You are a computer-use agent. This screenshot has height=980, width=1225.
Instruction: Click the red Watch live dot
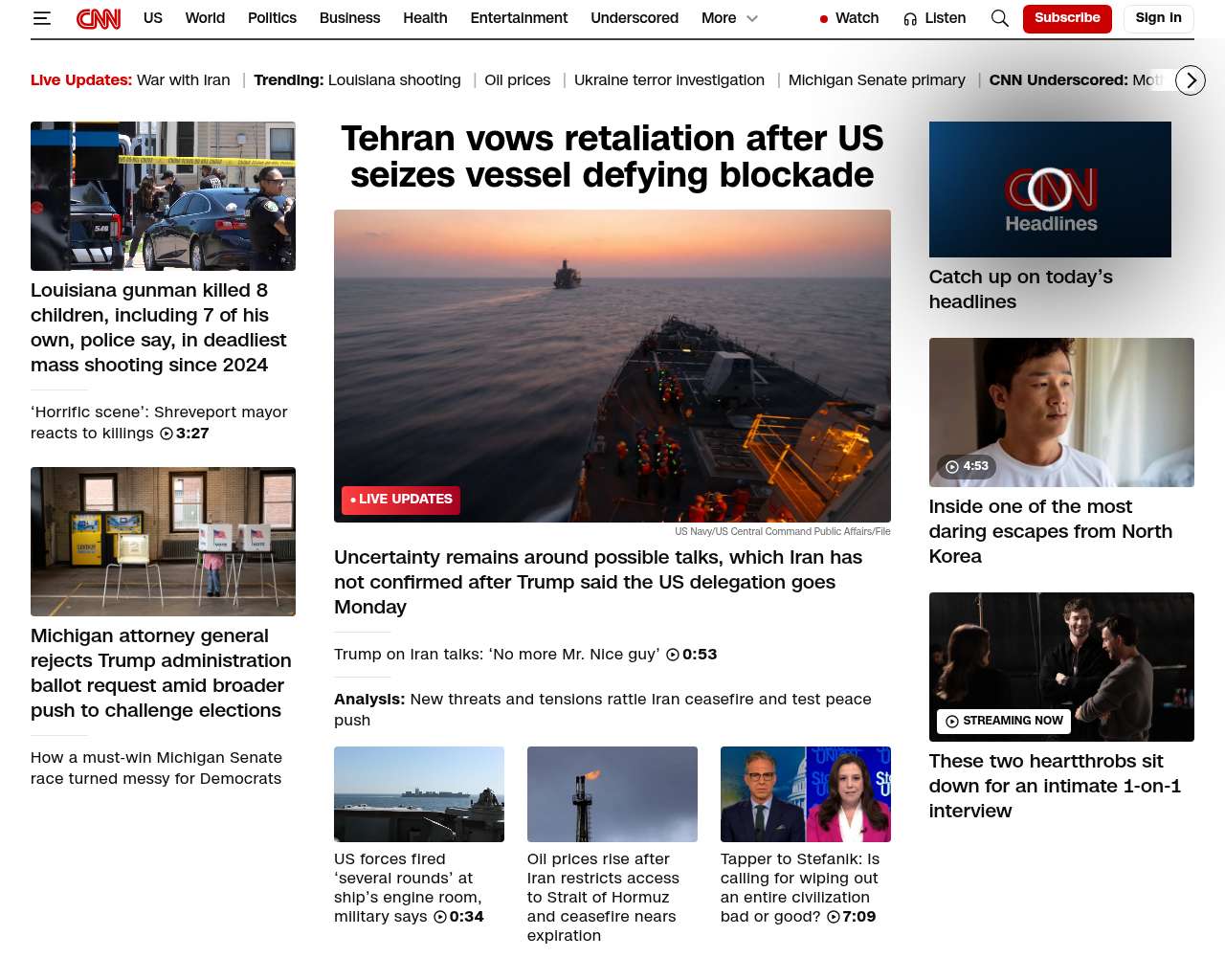pyautogui.click(x=823, y=19)
